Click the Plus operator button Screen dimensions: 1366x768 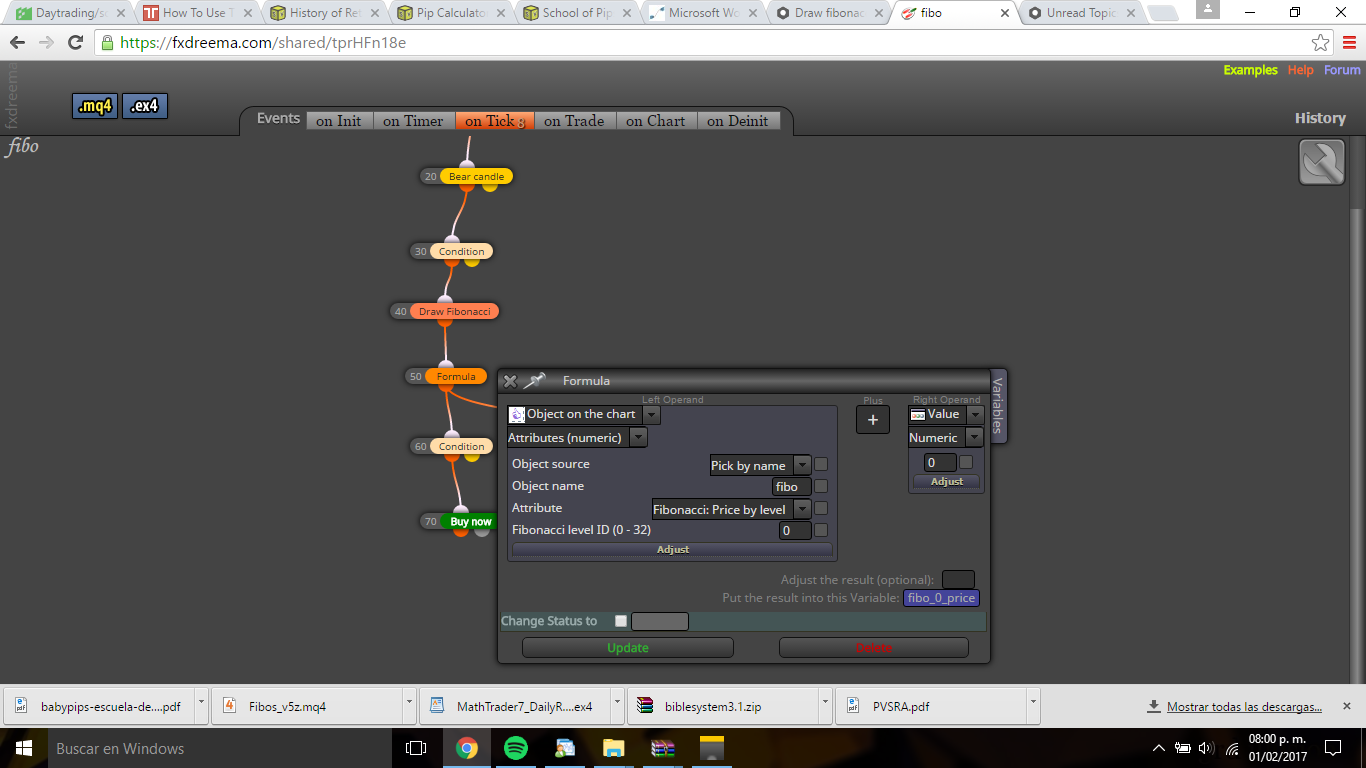pos(873,420)
